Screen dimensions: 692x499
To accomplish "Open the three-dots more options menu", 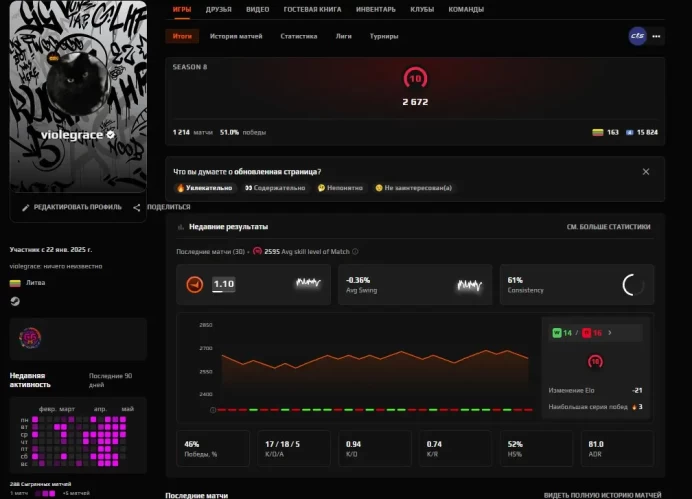I will tap(656, 36).
